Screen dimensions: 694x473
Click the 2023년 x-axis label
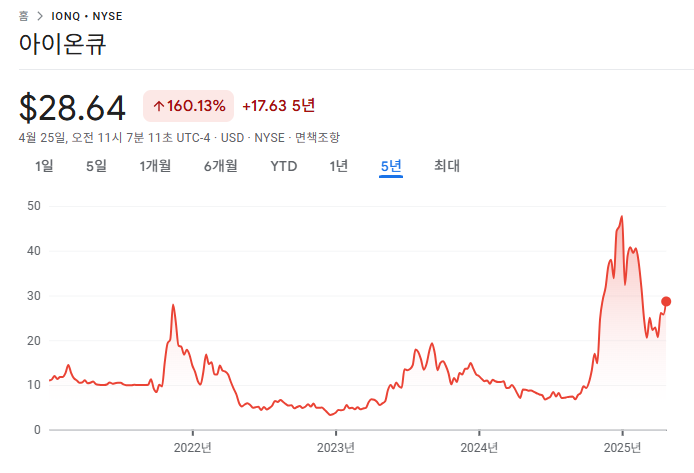(x=336, y=448)
